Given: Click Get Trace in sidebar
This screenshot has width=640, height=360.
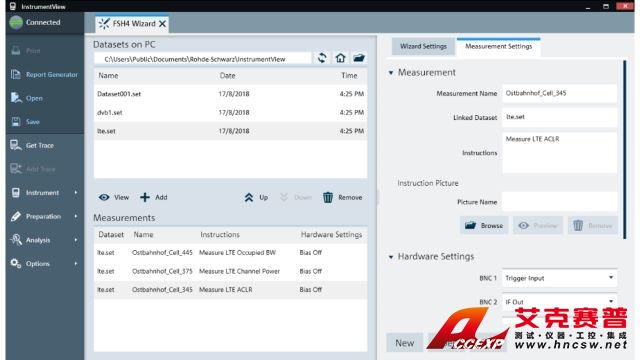Looking at the screenshot, I should (x=40, y=145).
